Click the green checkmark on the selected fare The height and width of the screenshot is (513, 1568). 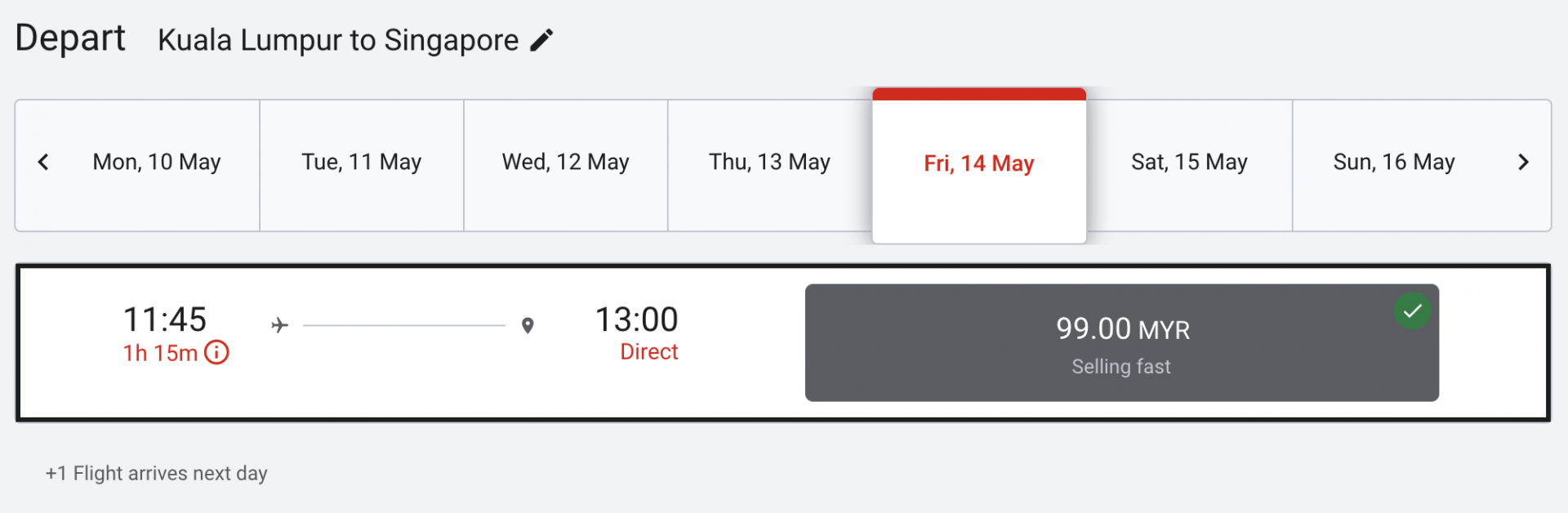point(1413,310)
